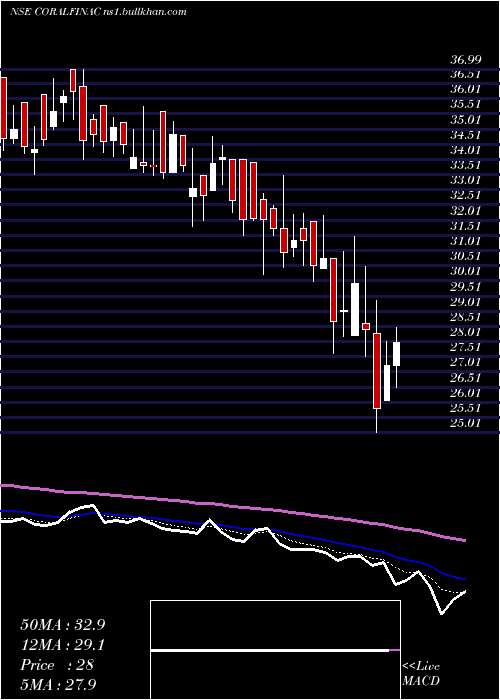Click the 35.51 price level label
Screen dimensions: 500x700
(x=464, y=104)
